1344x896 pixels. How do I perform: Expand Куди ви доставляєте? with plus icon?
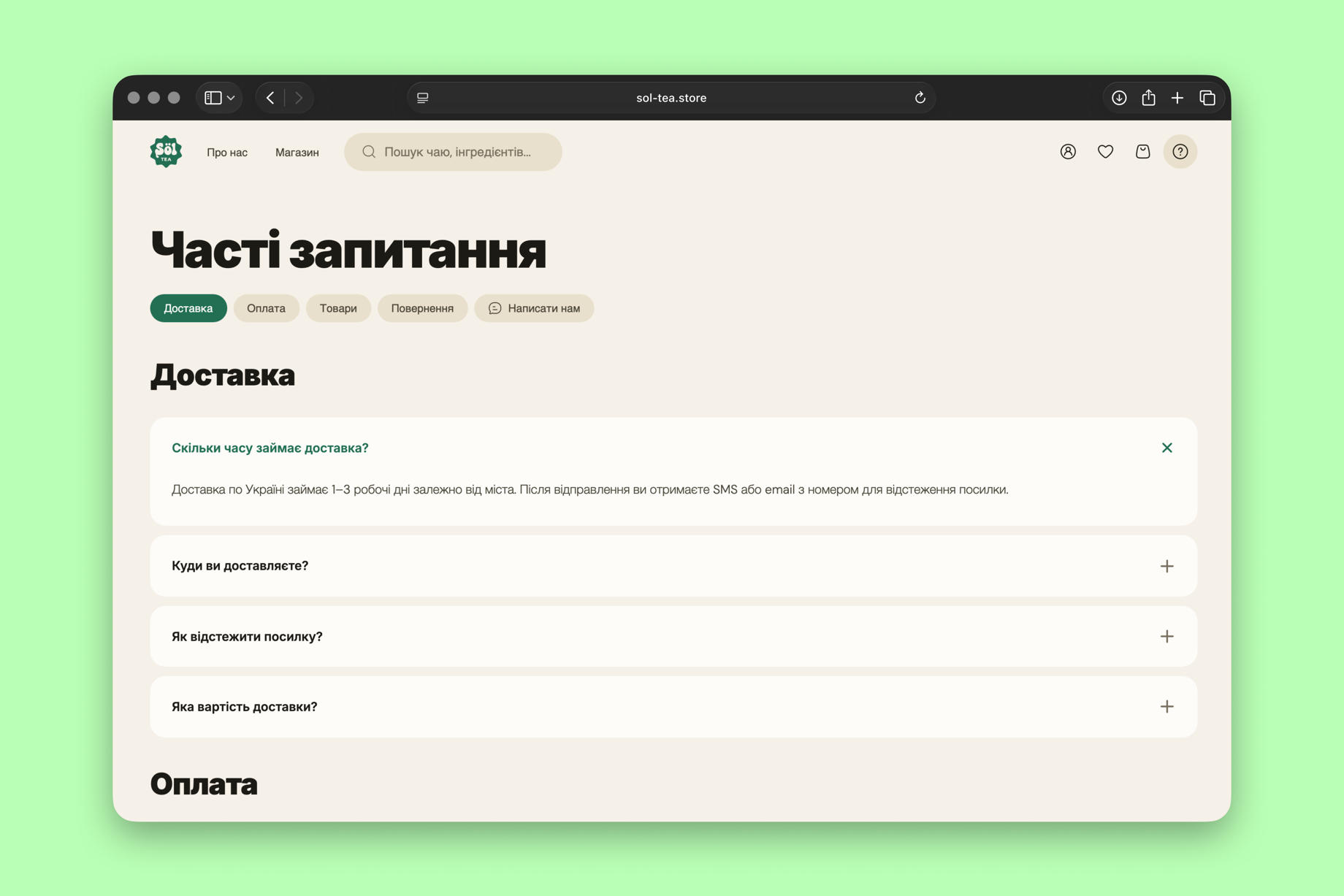pyautogui.click(x=1167, y=566)
